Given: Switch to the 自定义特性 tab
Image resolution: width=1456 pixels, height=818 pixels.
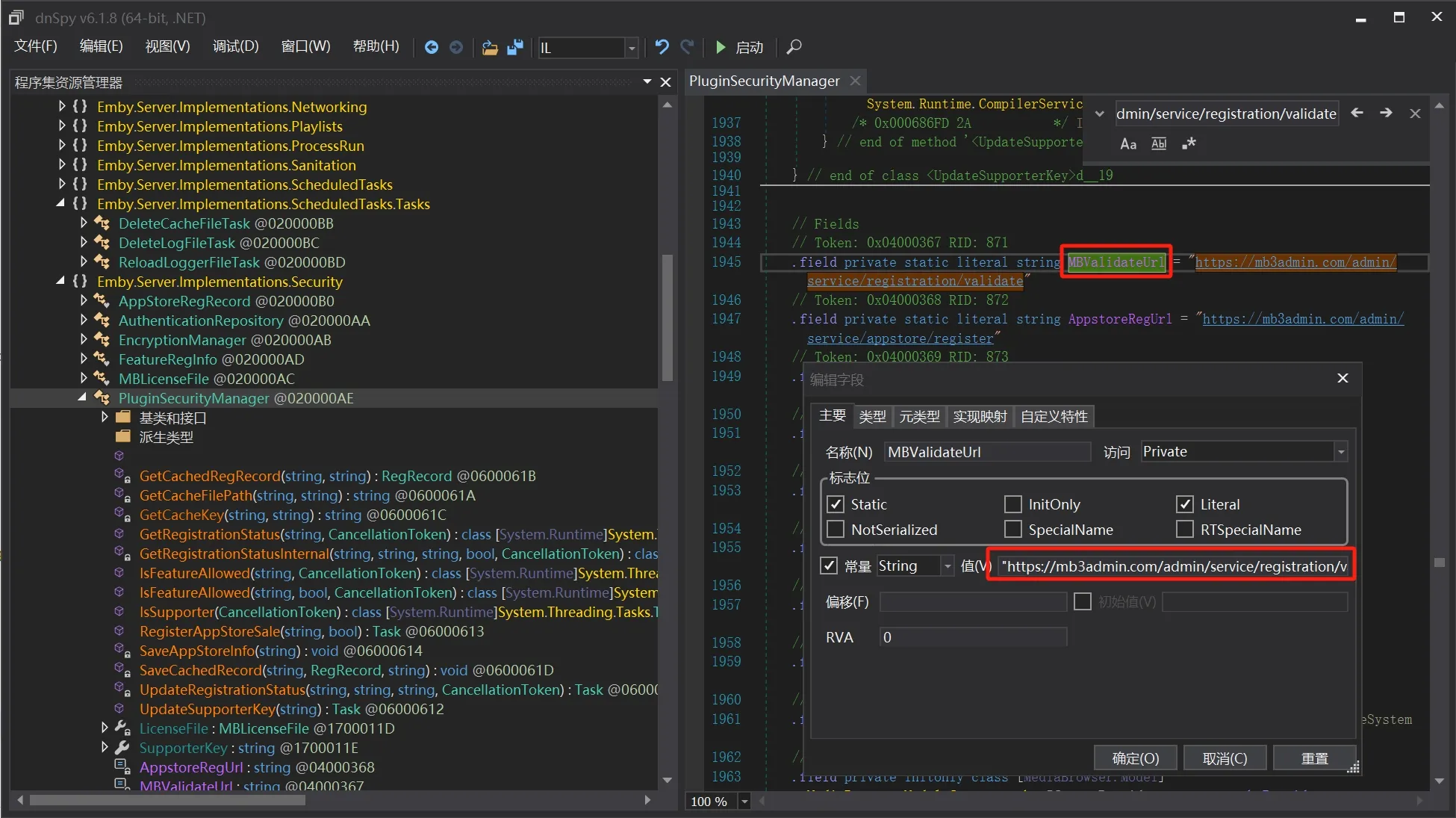Looking at the screenshot, I should coord(1054,417).
